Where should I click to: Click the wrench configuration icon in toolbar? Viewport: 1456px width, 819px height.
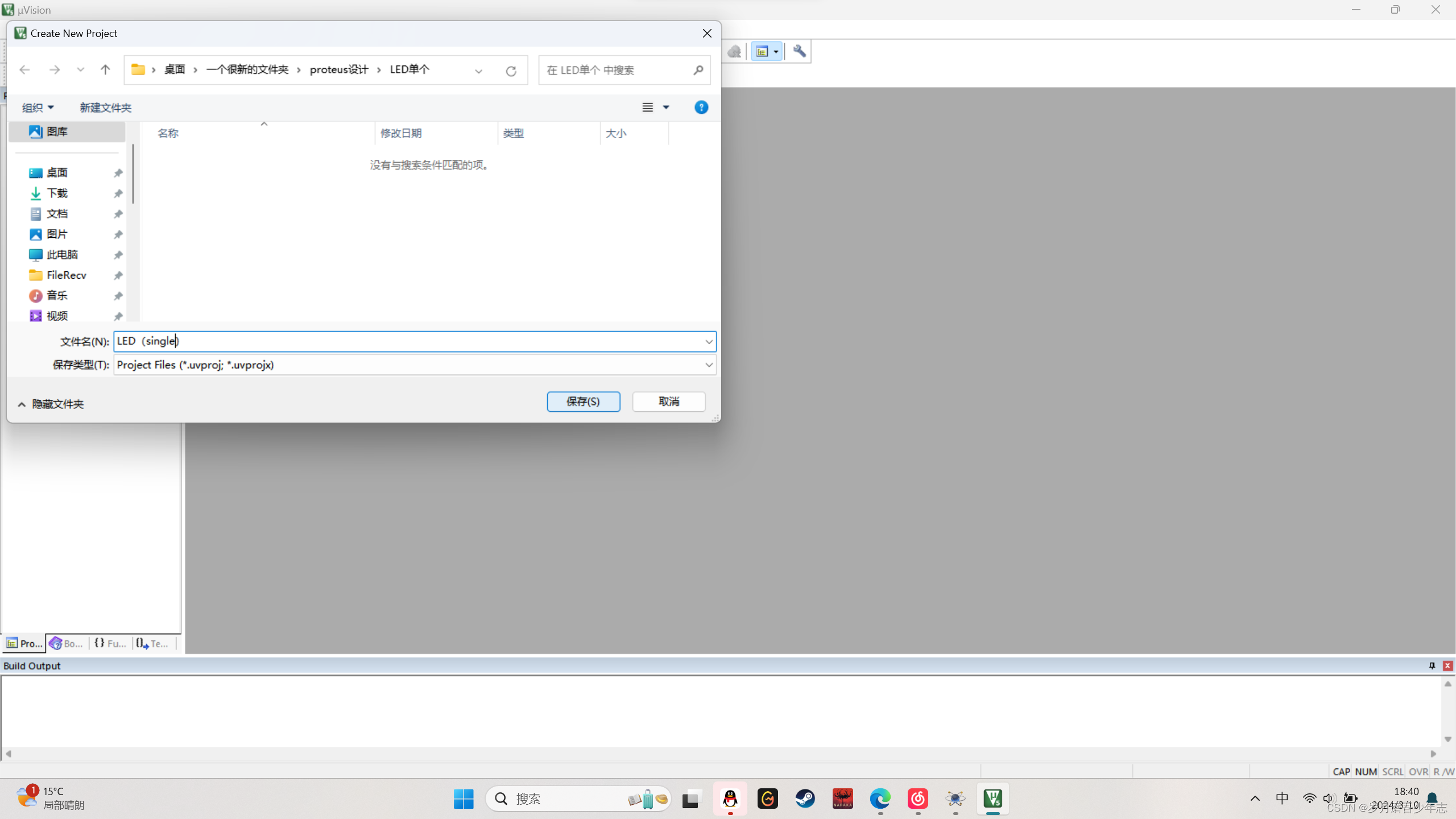[x=799, y=51]
